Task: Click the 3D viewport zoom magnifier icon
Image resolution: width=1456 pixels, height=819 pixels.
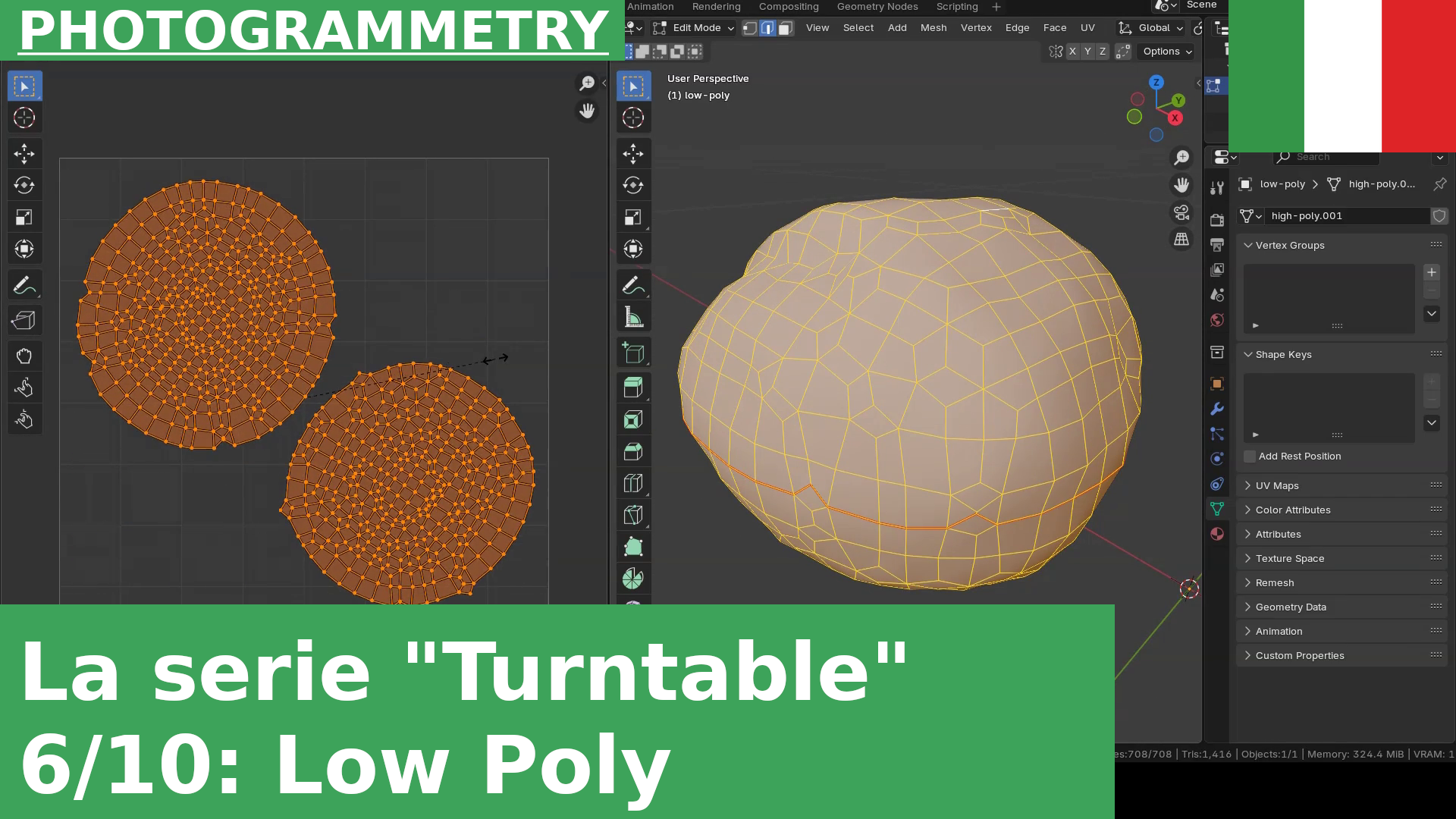Action: [1181, 157]
